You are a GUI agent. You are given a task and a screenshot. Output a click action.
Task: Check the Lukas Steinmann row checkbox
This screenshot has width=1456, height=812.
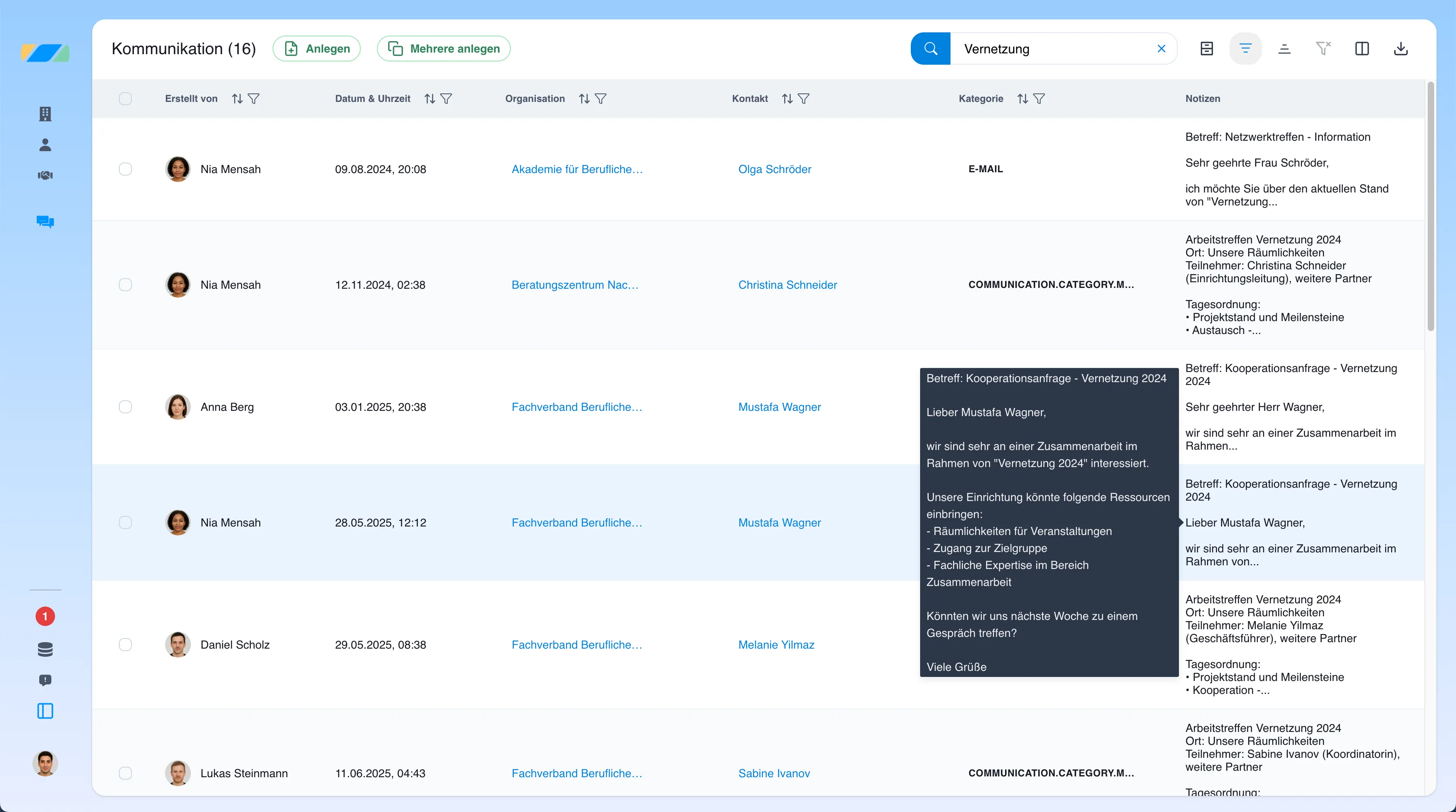click(125, 772)
